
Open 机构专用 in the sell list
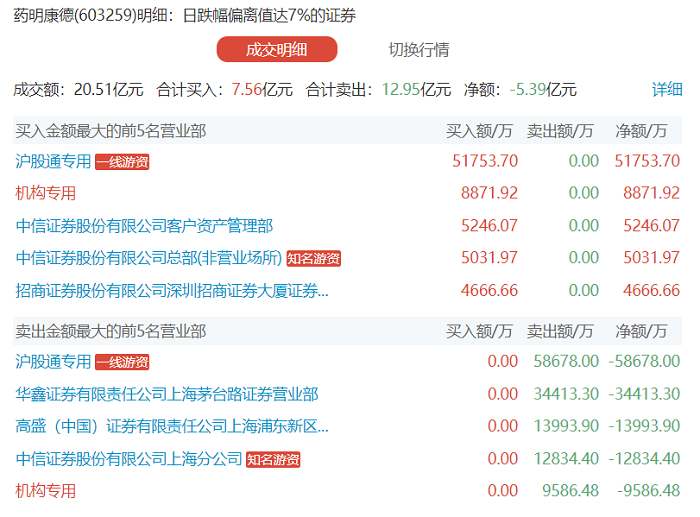[x=46, y=491]
